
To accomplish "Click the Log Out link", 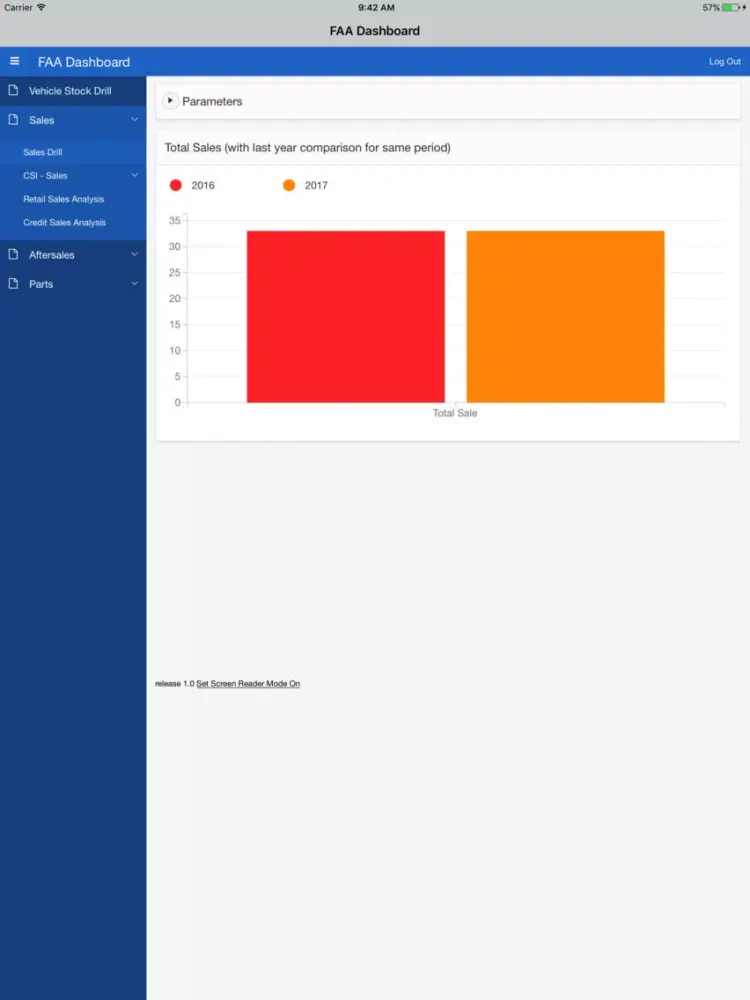I will (724, 61).
